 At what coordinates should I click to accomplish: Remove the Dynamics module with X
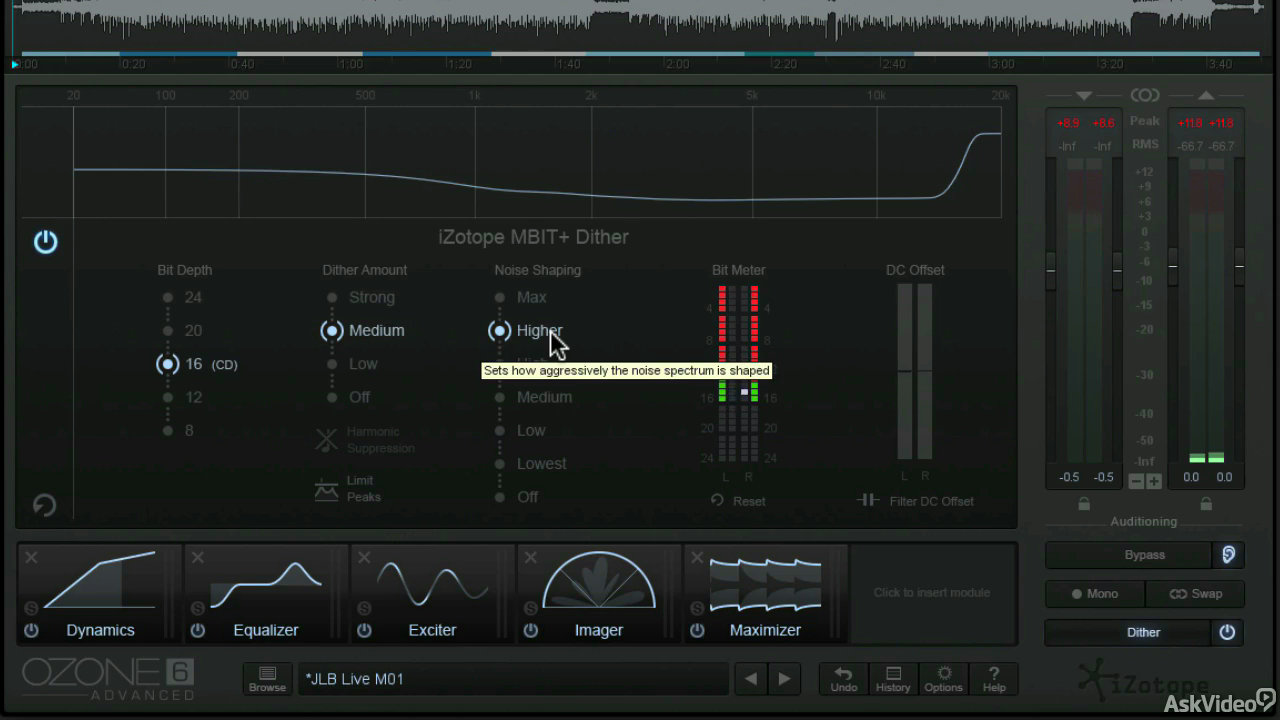[31, 557]
